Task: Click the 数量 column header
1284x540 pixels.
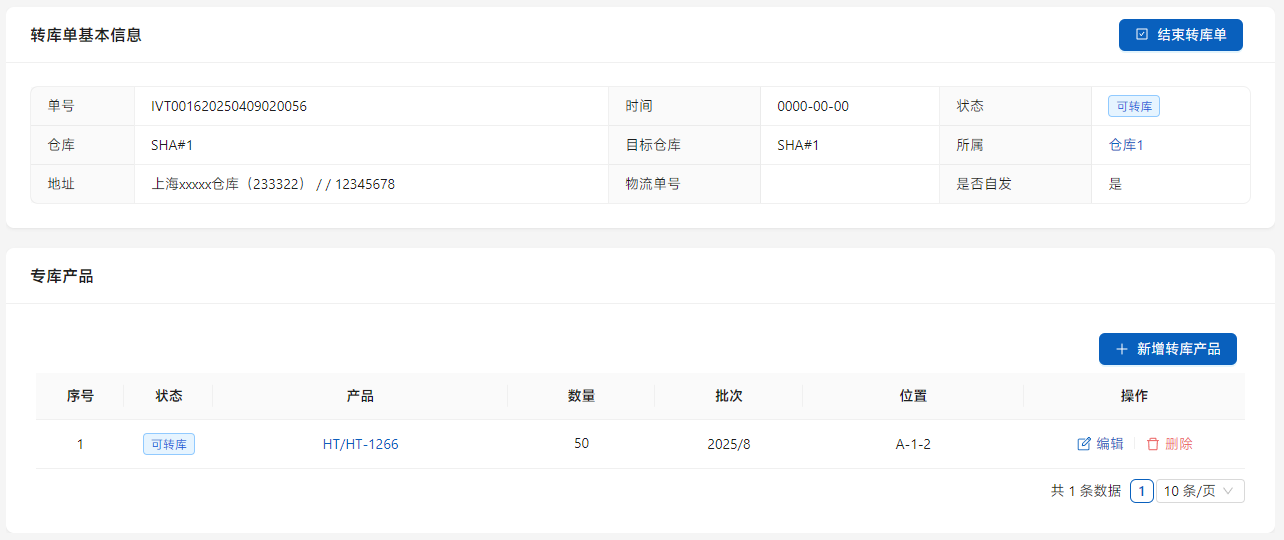Action: click(581, 396)
